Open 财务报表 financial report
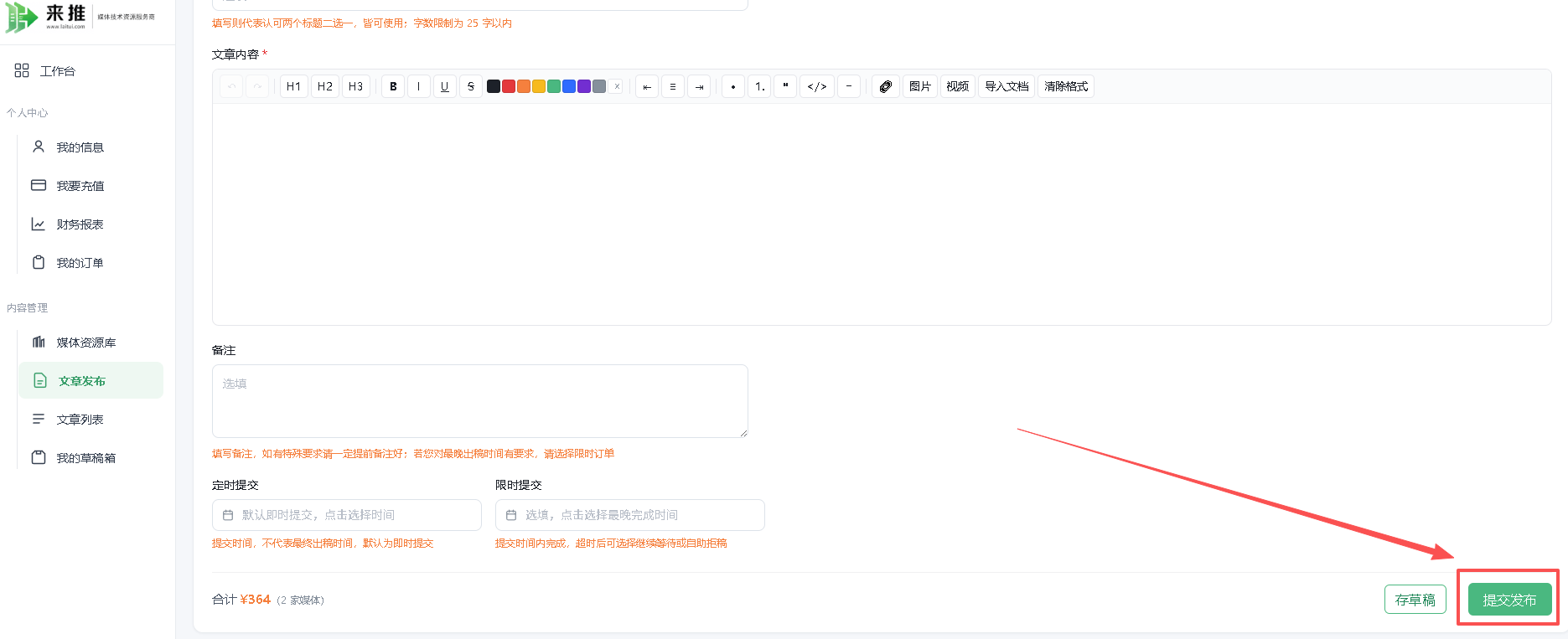Image resolution: width=1568 pixels, height=639 pixels. 80,224
